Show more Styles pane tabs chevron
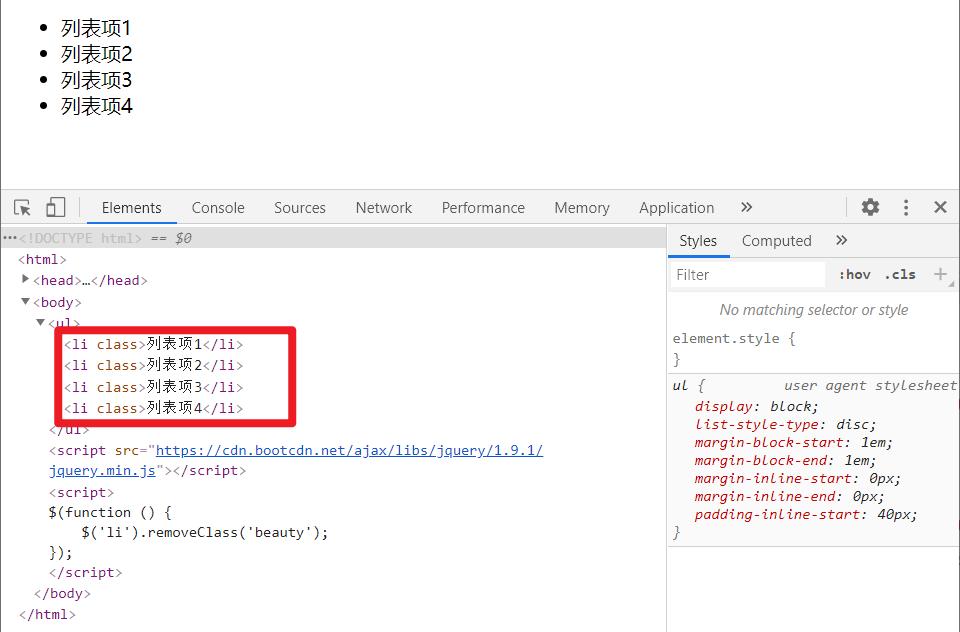This screenshot has height=632, width=960. [841, 240]
